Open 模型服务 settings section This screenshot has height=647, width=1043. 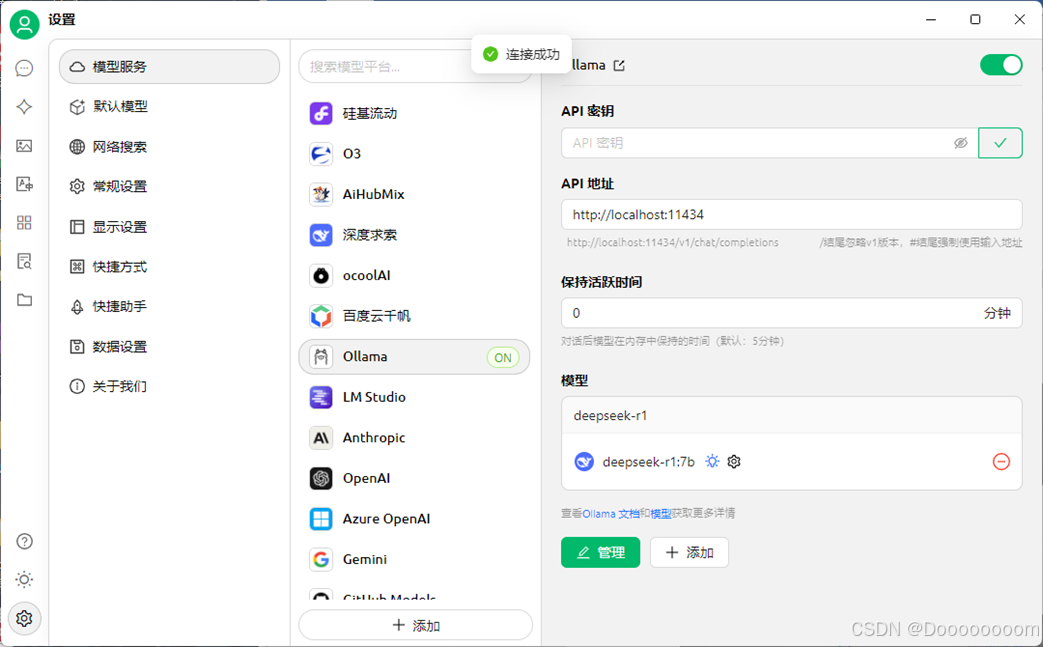pyautogui.click(x=170, y=66)
